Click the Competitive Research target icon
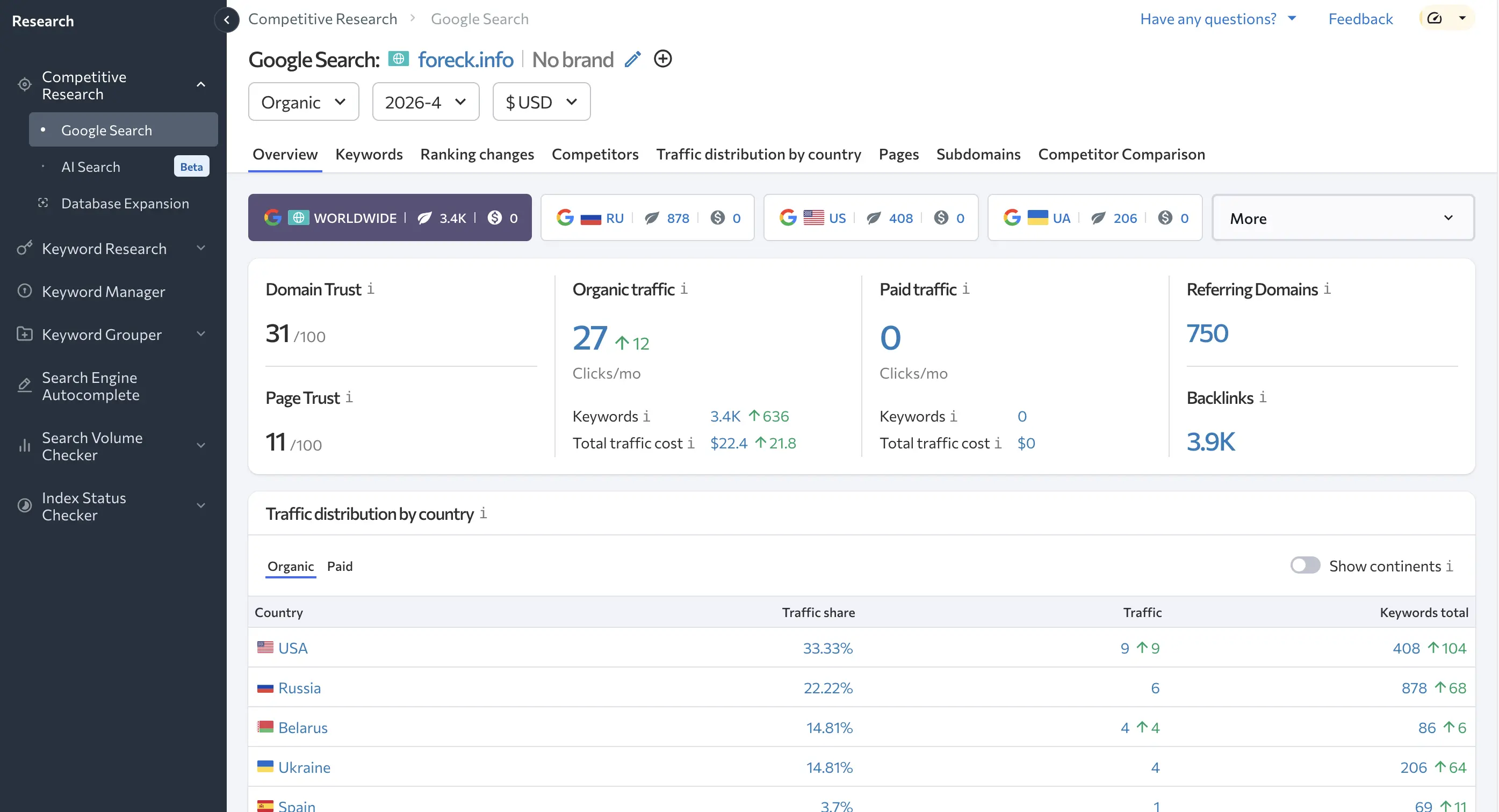This screenshot has width=1499, height=812. tap(24, 85)
